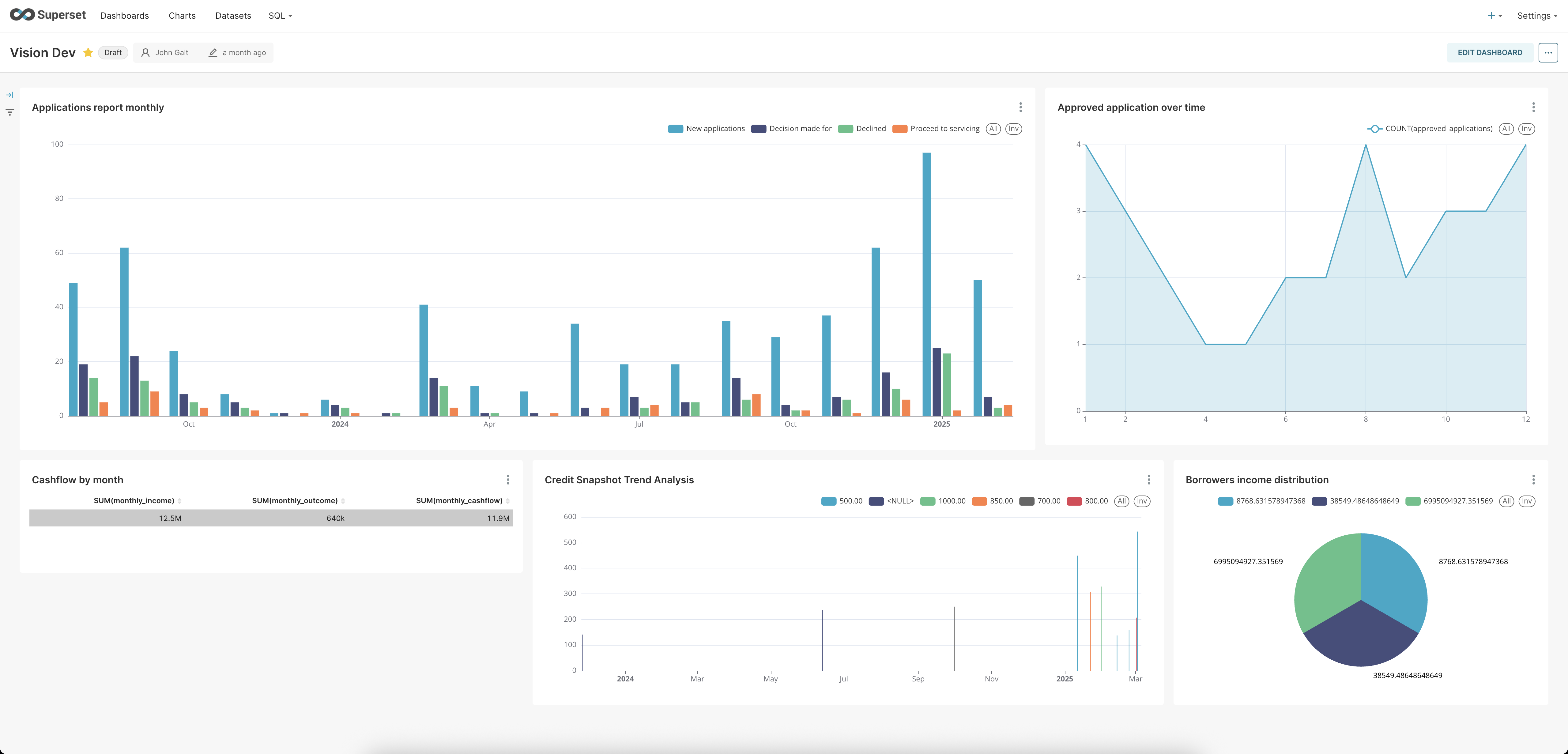This screenshot has width=1568, height=754.
Task: Open Applications report monthly chart options menu
Action: coord(1020,107)
